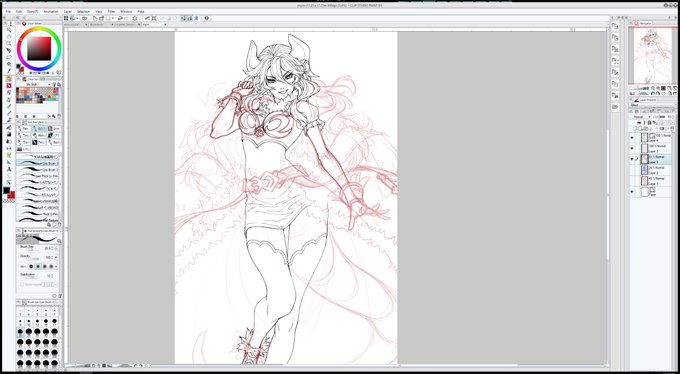Open the help question-mark icon
680x374 pixels.
(x=206, y=18)
